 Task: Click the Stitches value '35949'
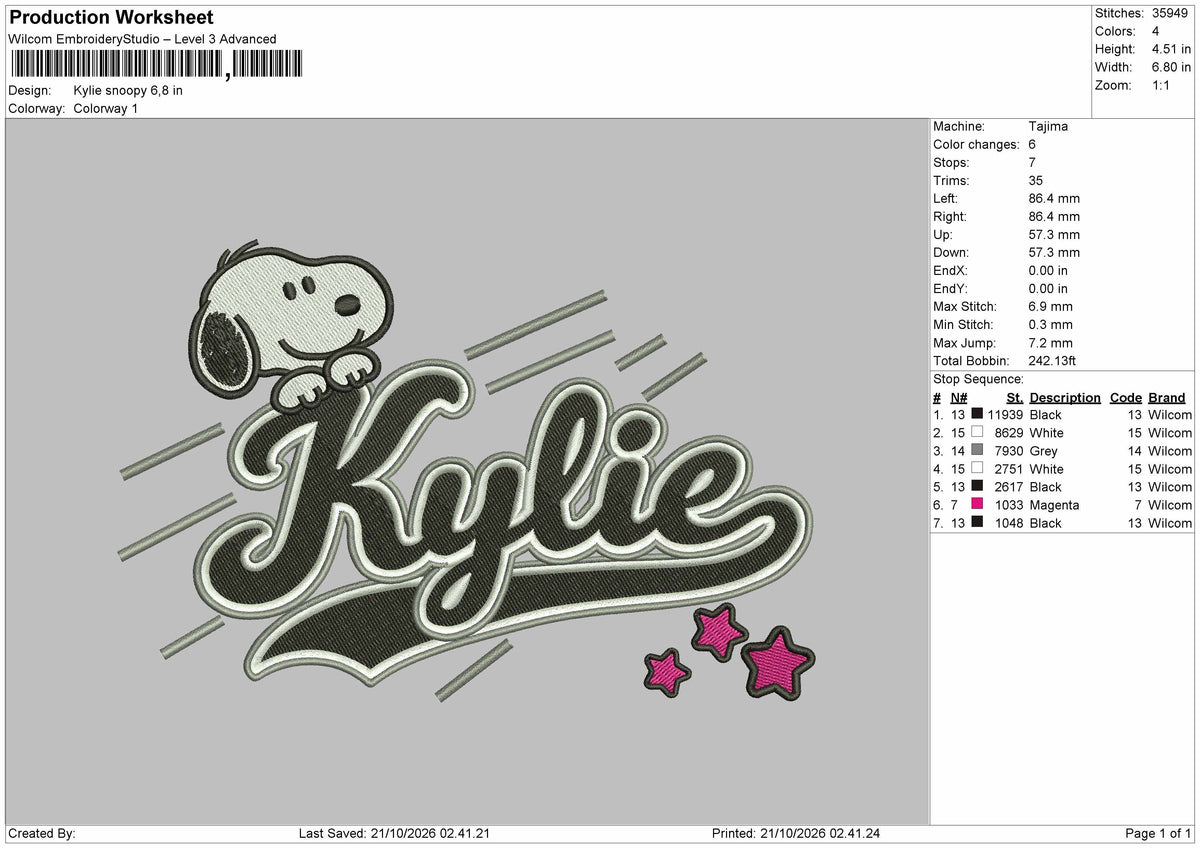(x=1170, y=13)
